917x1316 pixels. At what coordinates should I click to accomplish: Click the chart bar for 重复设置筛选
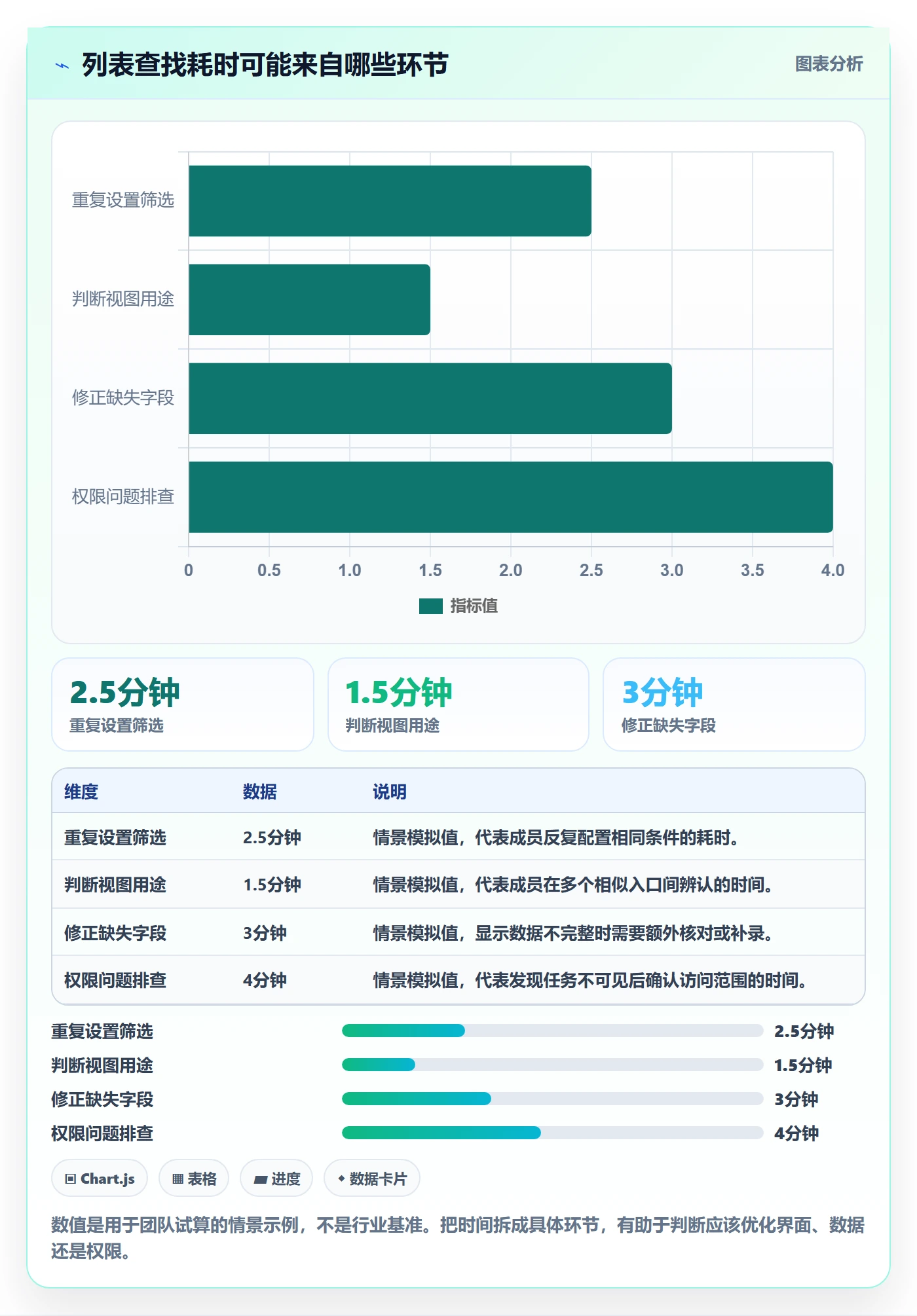click(390, 201)
